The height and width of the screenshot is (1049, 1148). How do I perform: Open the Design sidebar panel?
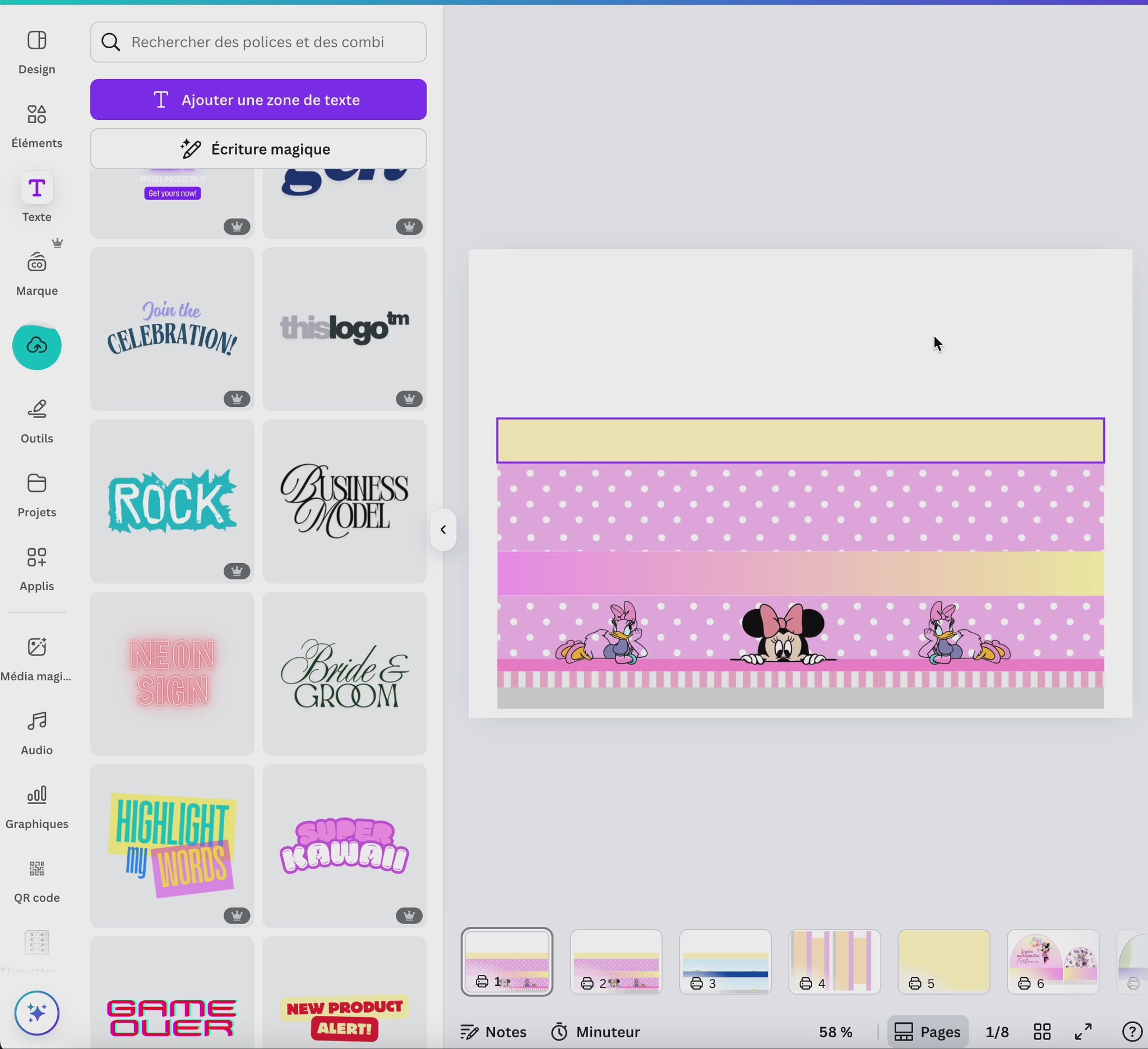tap(36, 51)
